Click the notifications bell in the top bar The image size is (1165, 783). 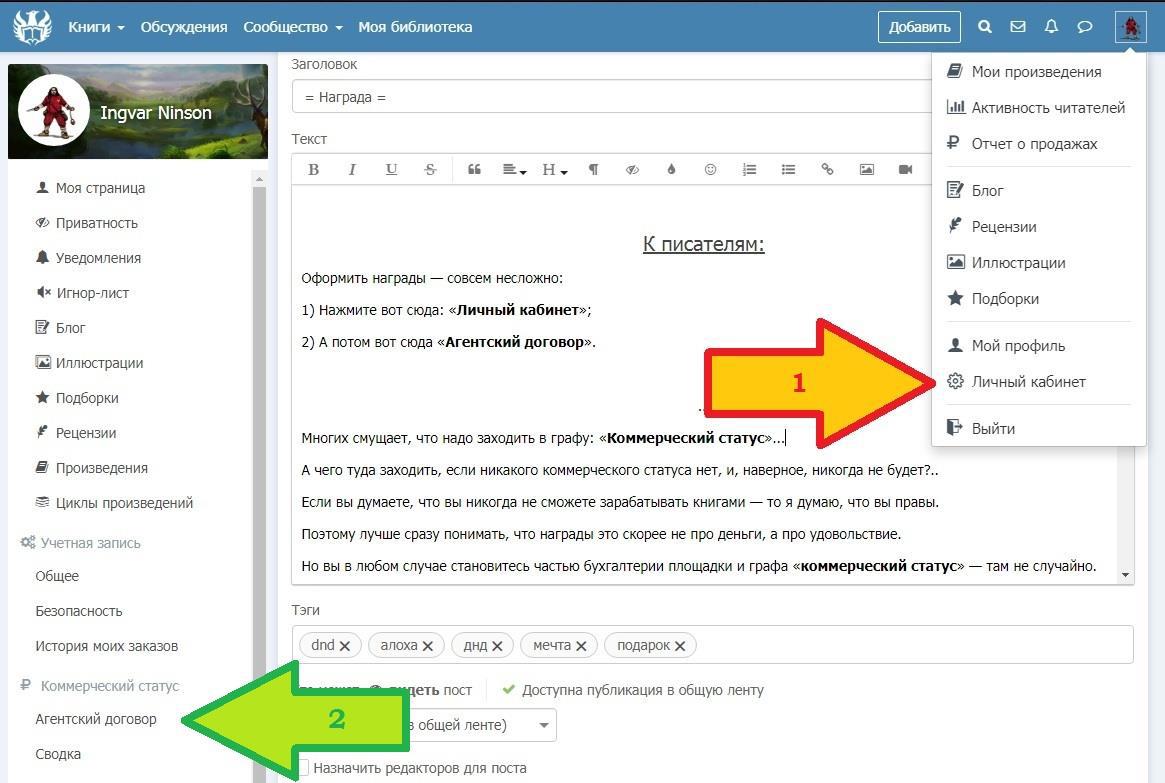tap(1051, 27)
